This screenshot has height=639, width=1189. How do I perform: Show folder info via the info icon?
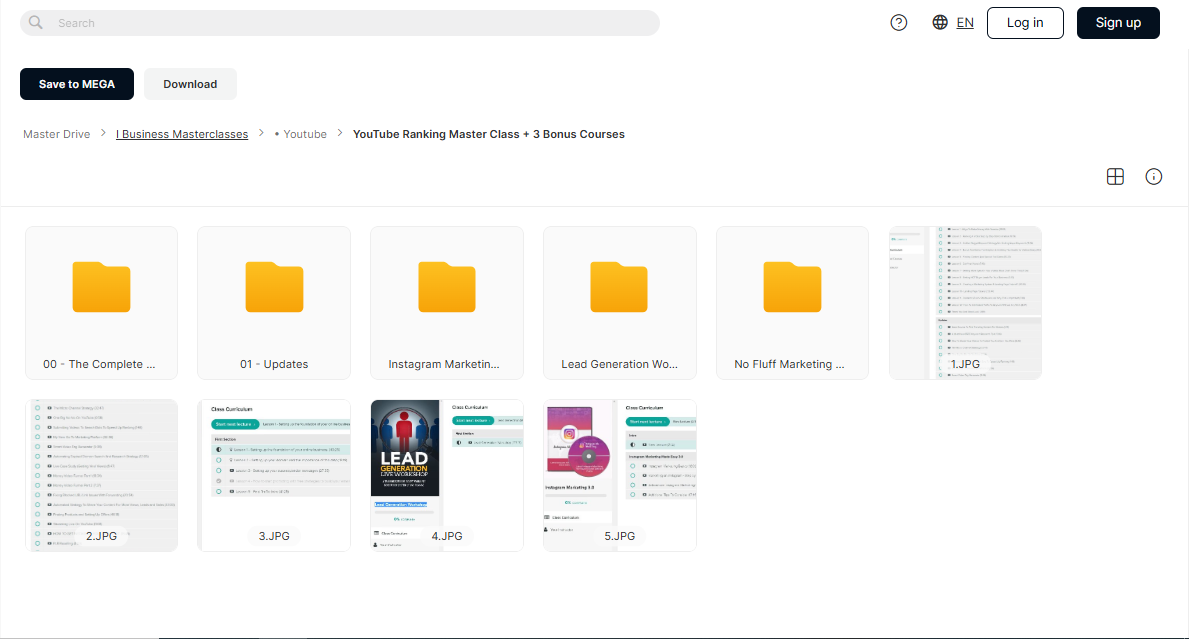pyautogui.click(x=1153, y=177)
